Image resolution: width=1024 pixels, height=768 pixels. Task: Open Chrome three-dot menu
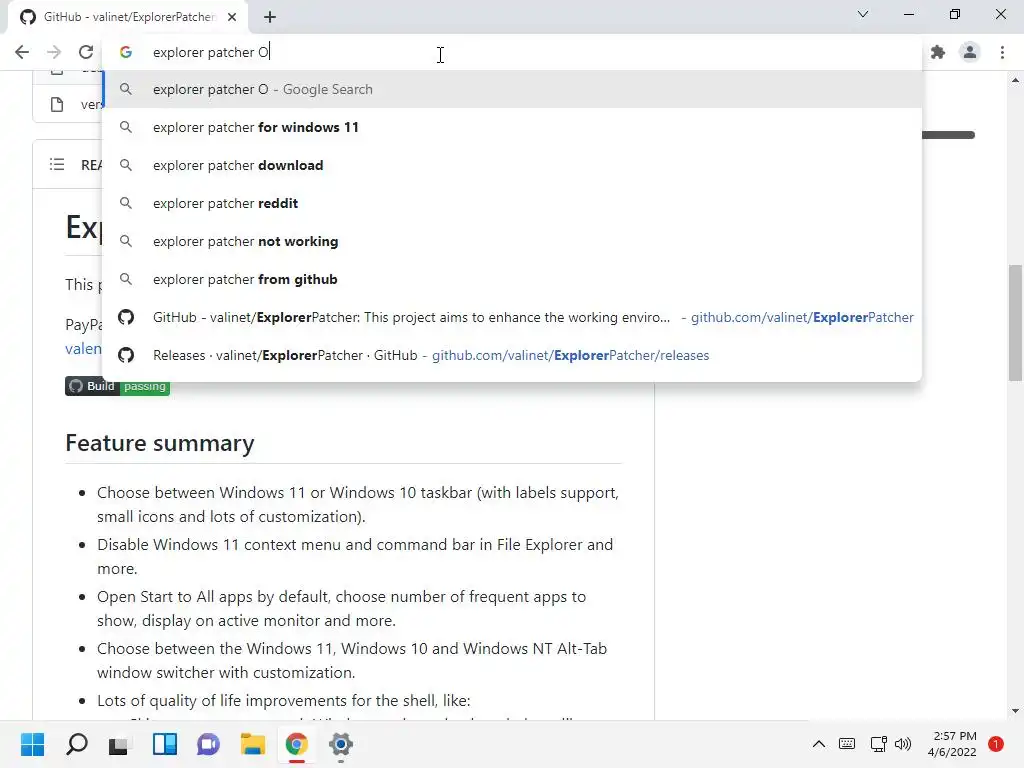coord(1002,52)
